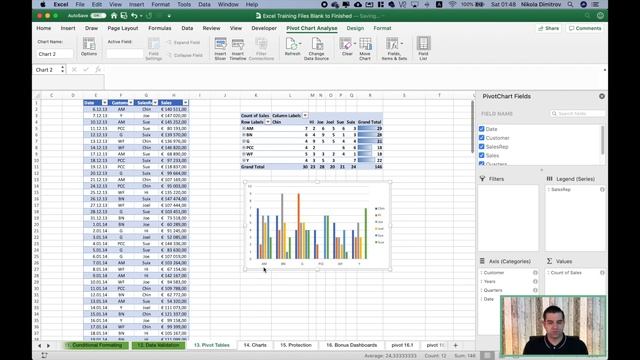640x360 pixels.
Task: Switch to the Design ribbon tab
Action: (x=355, y=28)
